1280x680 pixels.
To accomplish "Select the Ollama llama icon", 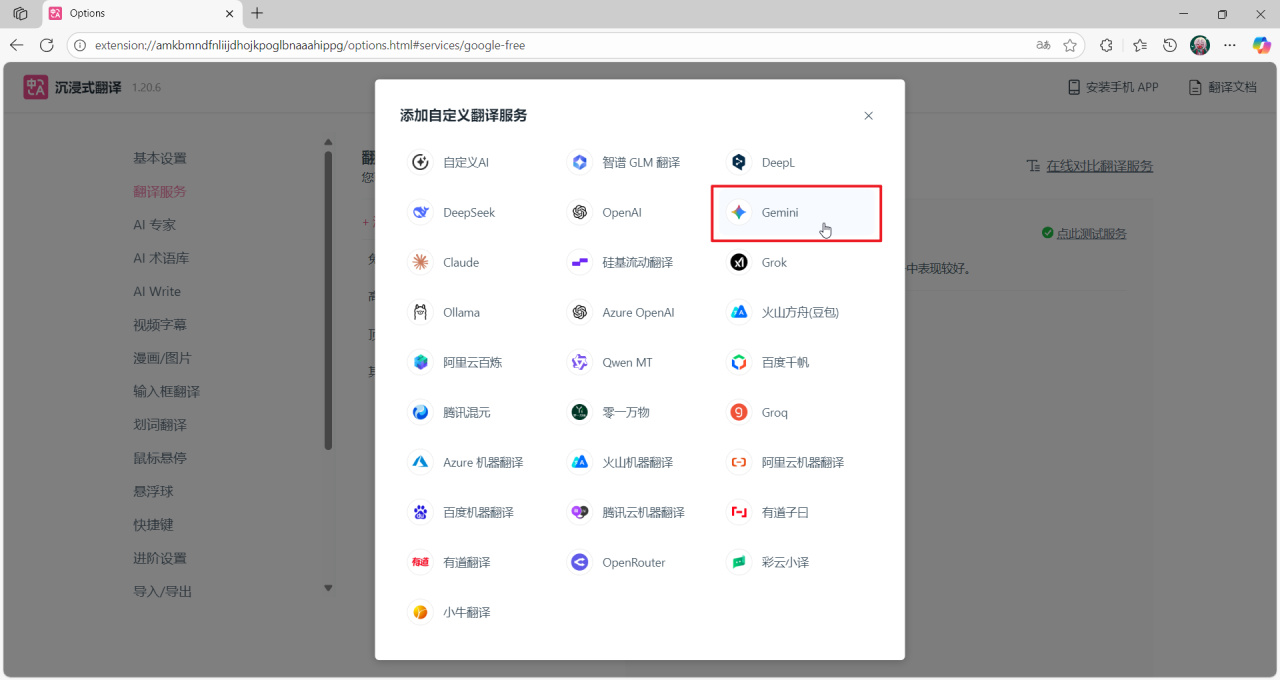I will coord(421,312).
